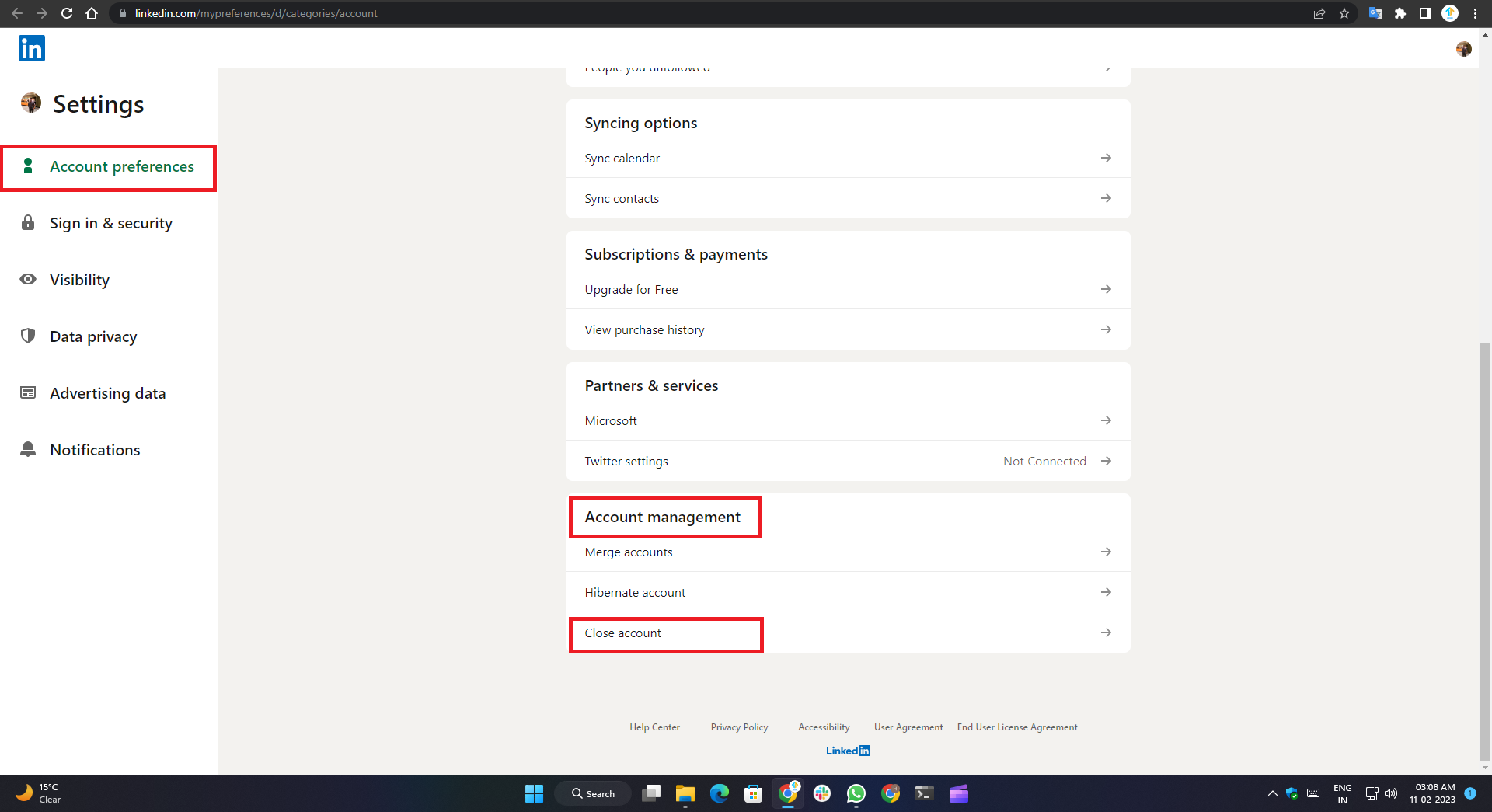Click the browser reload icon
The image size is (1492, 812).
(67, 13)
